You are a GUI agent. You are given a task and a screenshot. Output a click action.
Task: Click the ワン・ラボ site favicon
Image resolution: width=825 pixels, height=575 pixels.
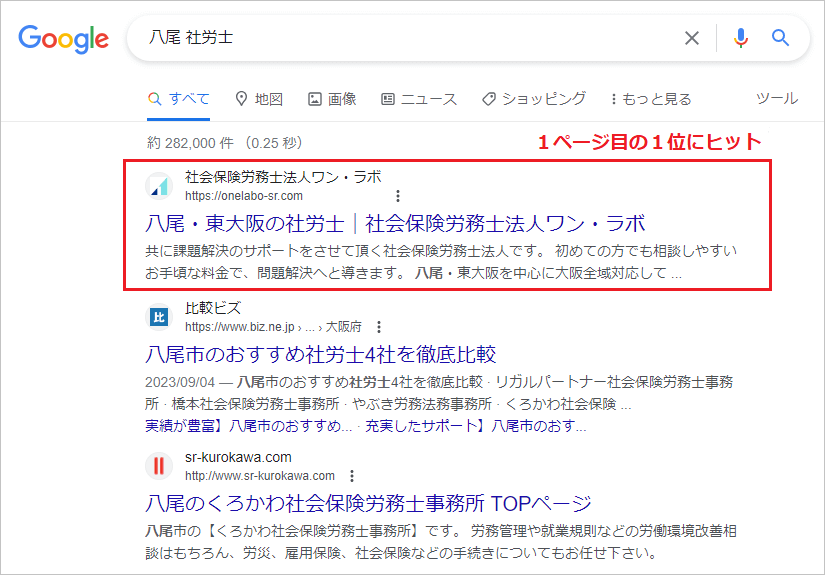159,186
